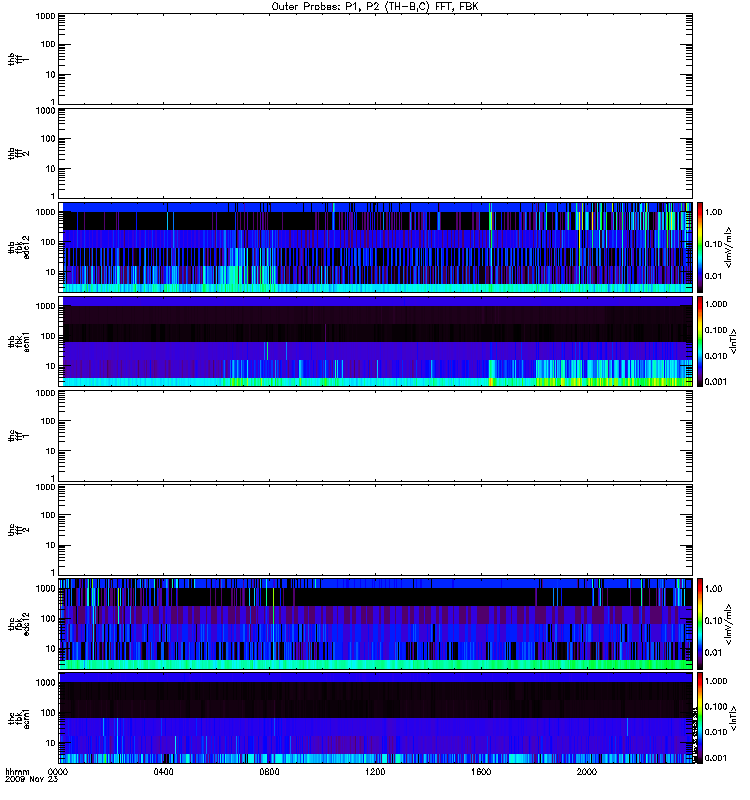The image size is (750, 800).
Task: Click the "<|nT|>" unit label of thc scm1 color bar
Action: [x=733, y=718]
